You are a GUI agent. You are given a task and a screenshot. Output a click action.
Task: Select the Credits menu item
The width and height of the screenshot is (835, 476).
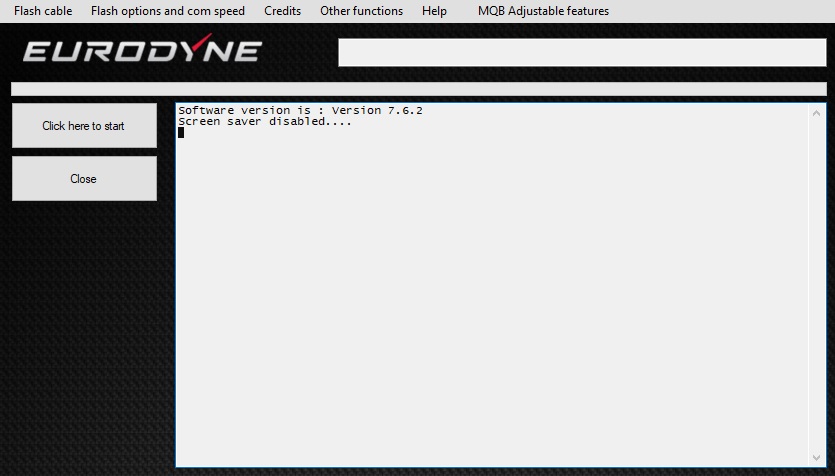pyautogui.click(x=282, y=11)
